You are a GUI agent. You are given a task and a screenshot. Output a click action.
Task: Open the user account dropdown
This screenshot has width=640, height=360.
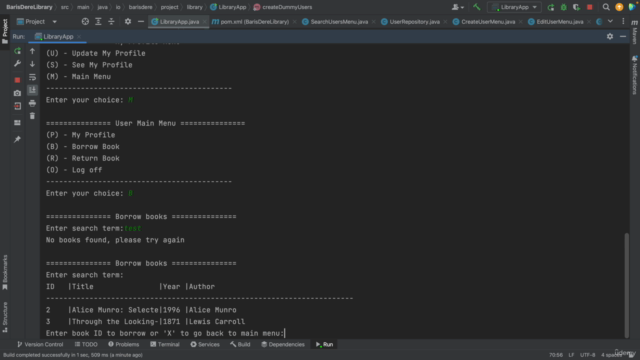(x=458, y=7)
